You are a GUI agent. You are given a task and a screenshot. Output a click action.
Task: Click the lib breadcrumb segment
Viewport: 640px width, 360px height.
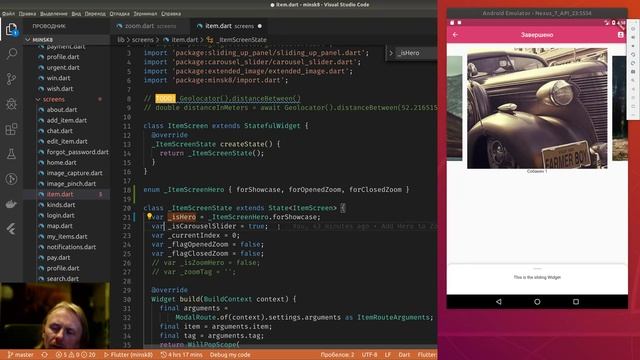tap(121, 40)
